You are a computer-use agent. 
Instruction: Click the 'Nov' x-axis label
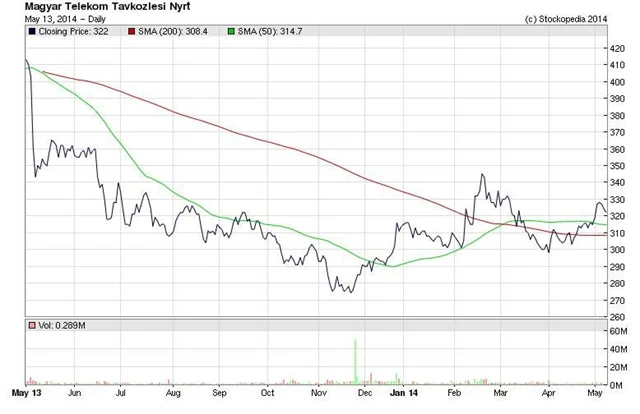(x=319, y=393)
